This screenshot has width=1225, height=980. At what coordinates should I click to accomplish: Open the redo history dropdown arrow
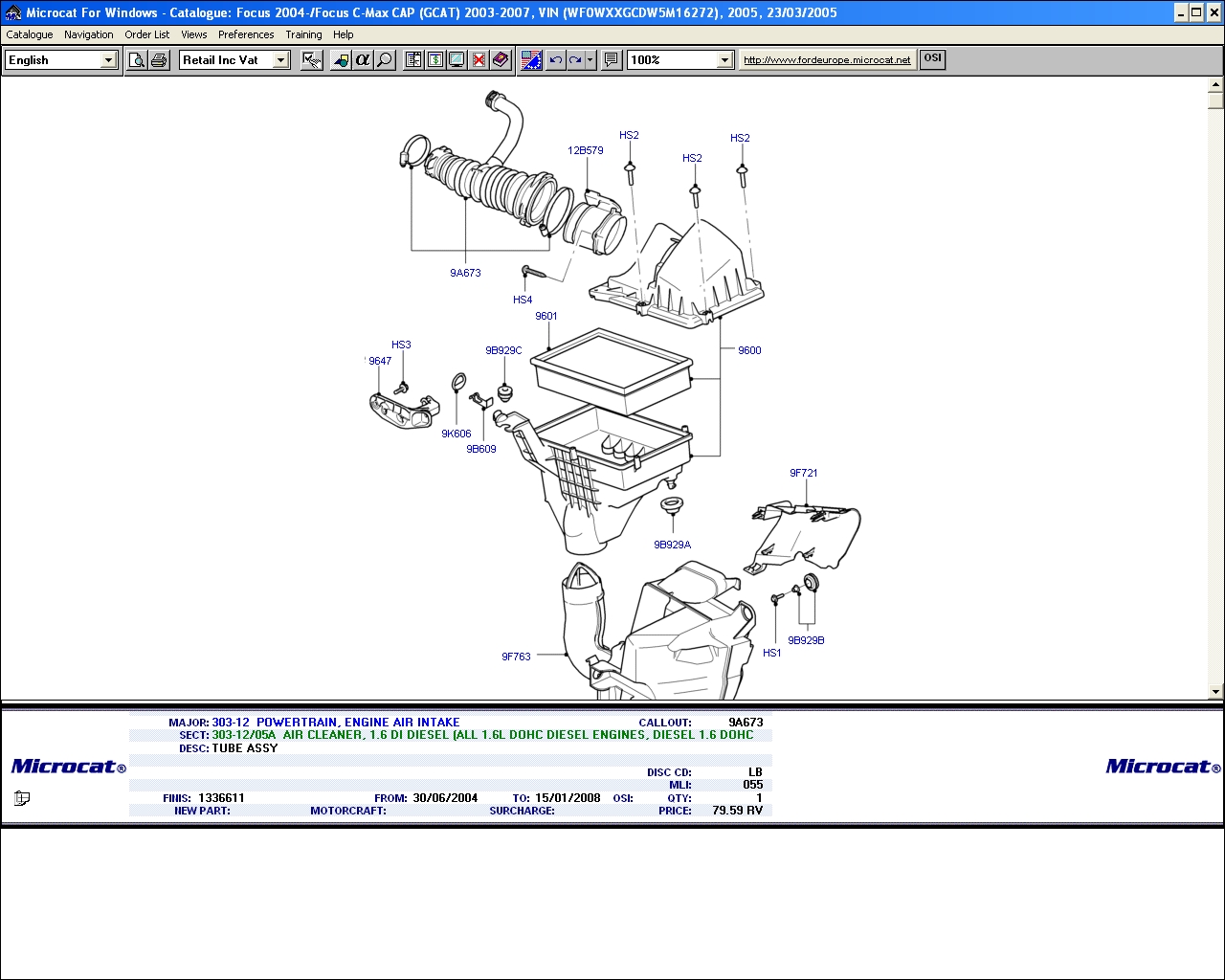point(590,60)
